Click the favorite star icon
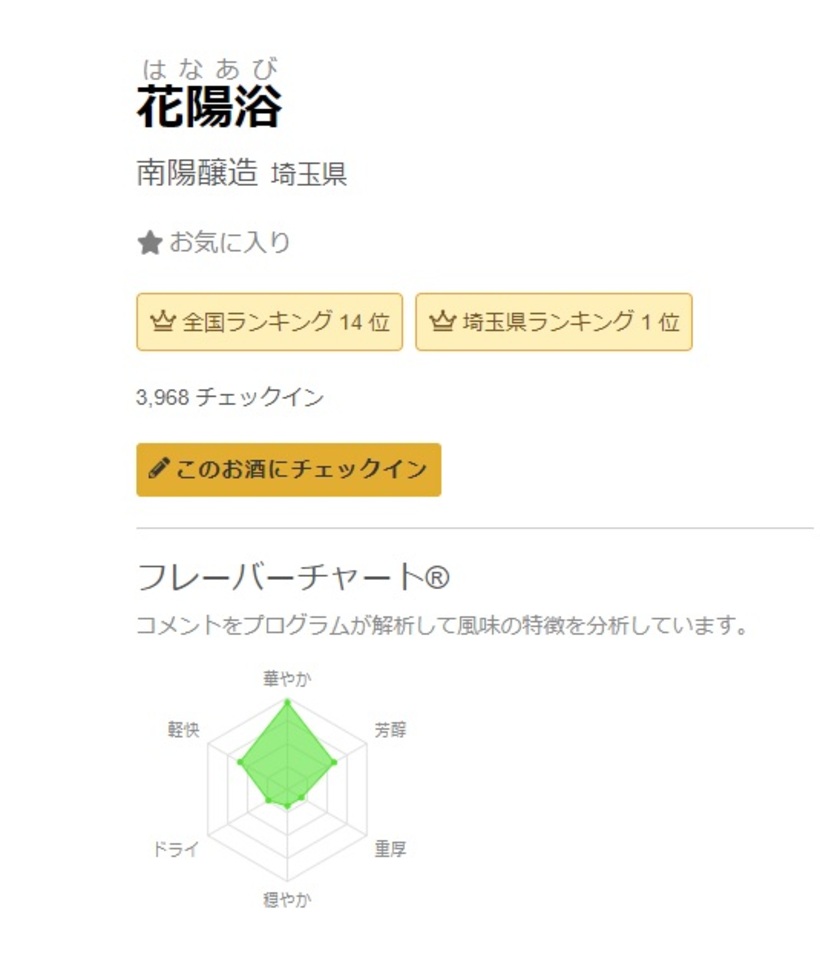 (149, 243)
